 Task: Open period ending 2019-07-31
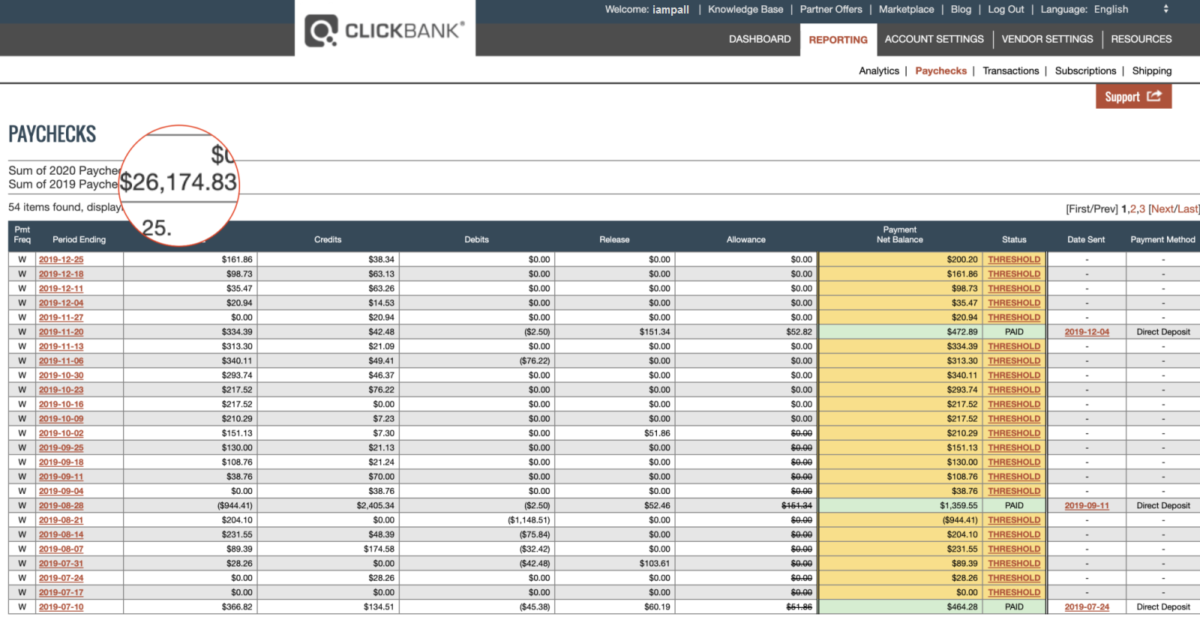pos(61,564)
